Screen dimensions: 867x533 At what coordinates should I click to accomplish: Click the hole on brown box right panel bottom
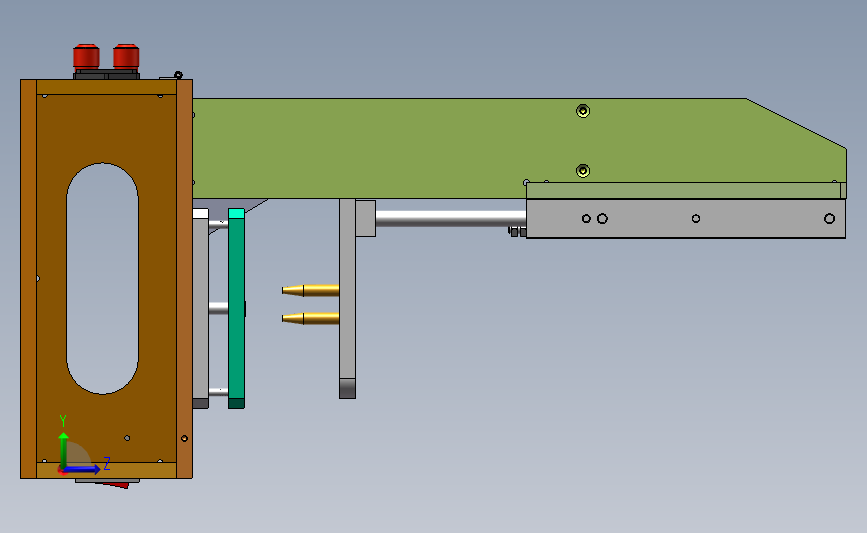click(185, 438)
